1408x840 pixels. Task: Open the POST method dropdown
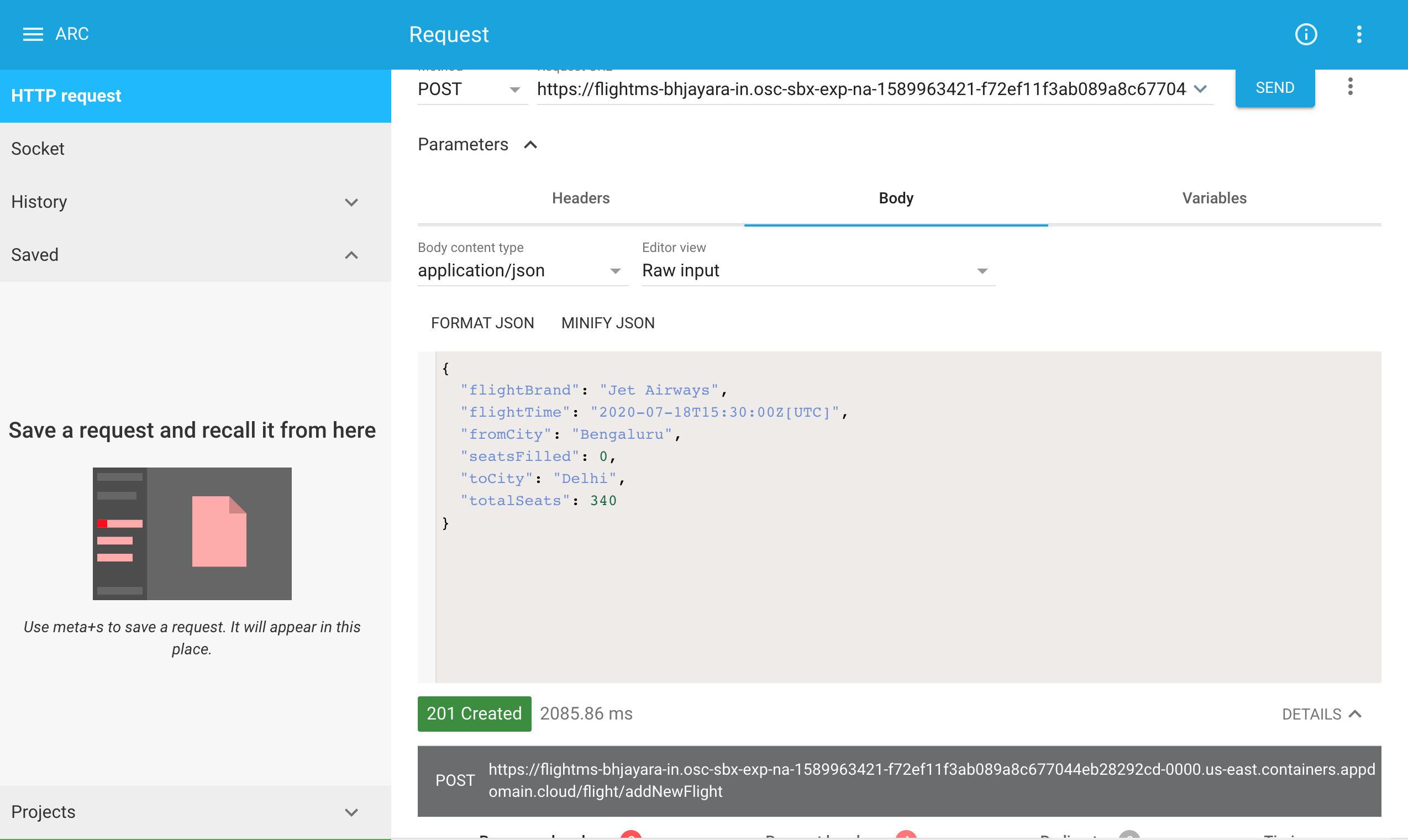click(x=470, y=90)
